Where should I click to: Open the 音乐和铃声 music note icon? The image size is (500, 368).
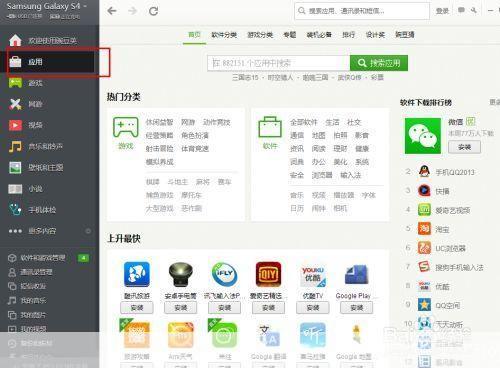(x=15, y=146)
